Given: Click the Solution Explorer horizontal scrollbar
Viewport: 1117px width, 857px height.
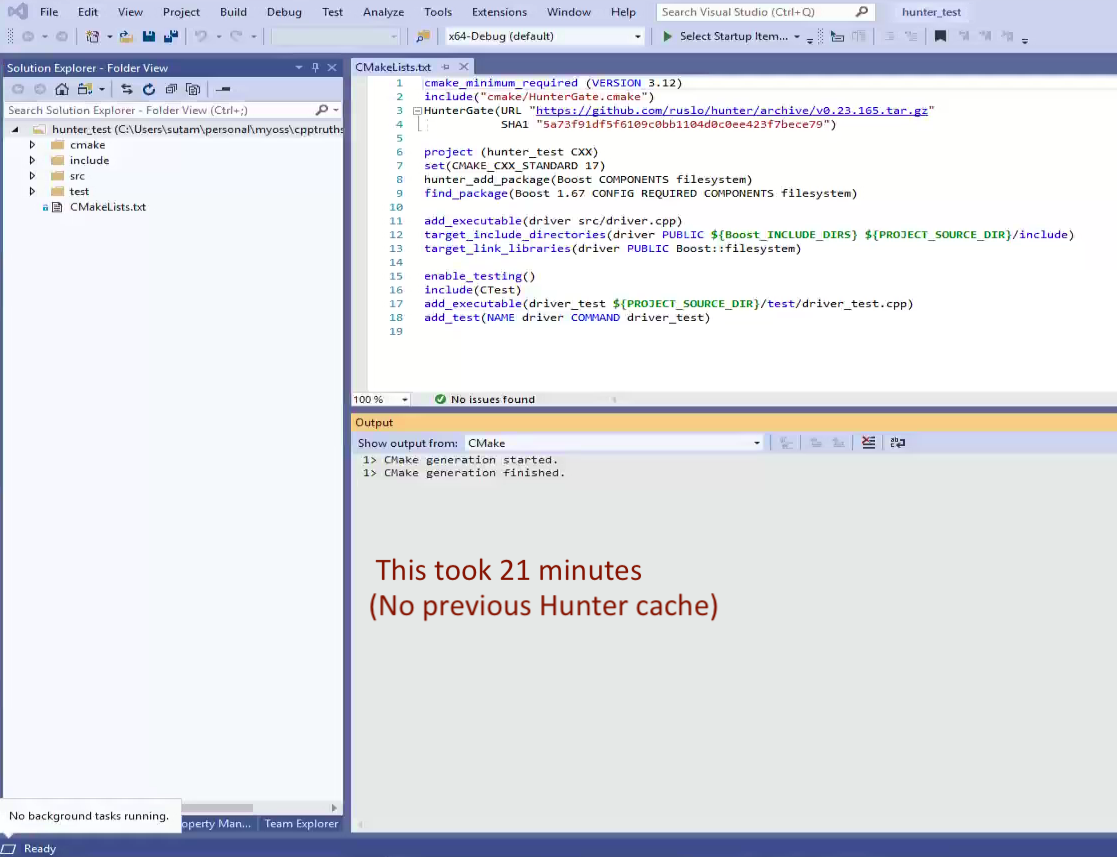Looking at the screenshot, I should (217, 808).
